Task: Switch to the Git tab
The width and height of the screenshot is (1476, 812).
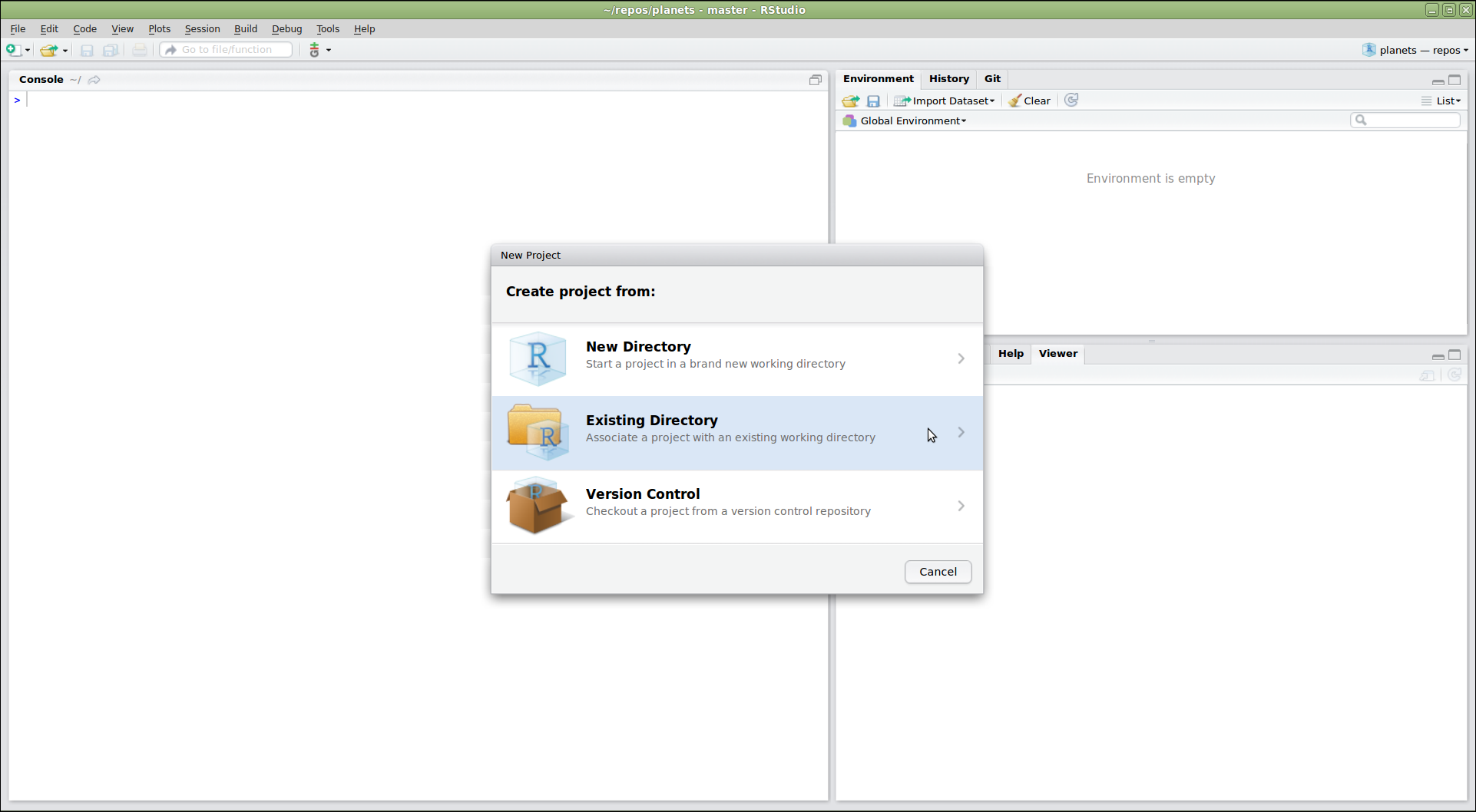Action: point(992,78)
